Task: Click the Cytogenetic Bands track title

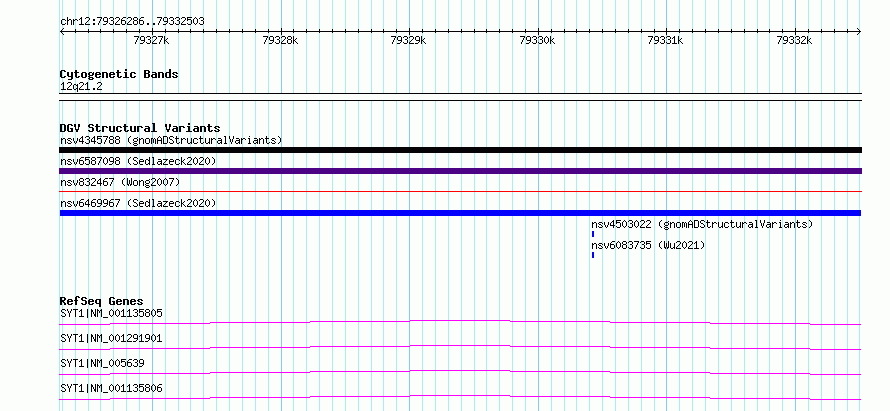Action: (x=119, y=74)
